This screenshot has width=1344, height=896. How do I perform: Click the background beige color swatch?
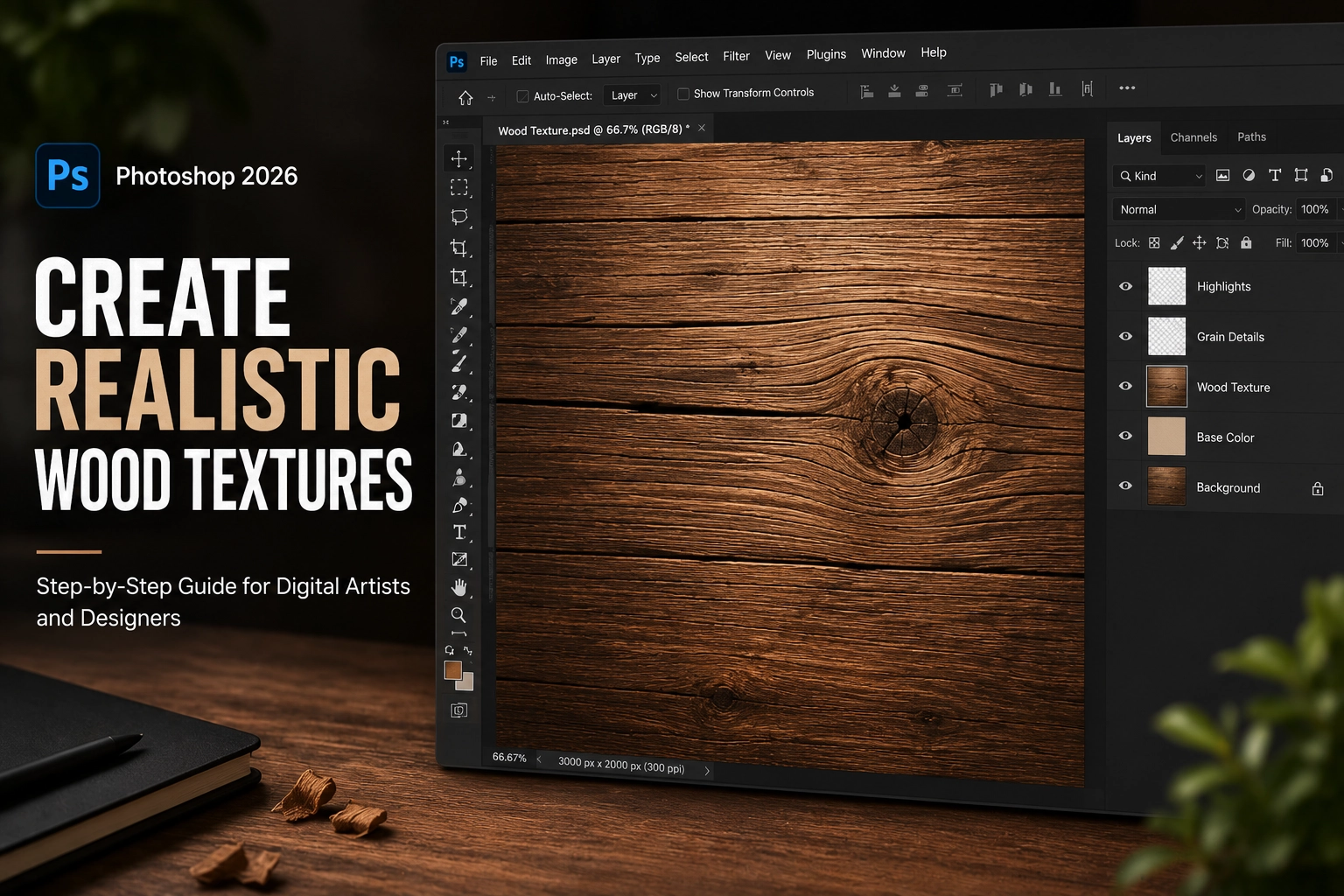coord(467,683)
